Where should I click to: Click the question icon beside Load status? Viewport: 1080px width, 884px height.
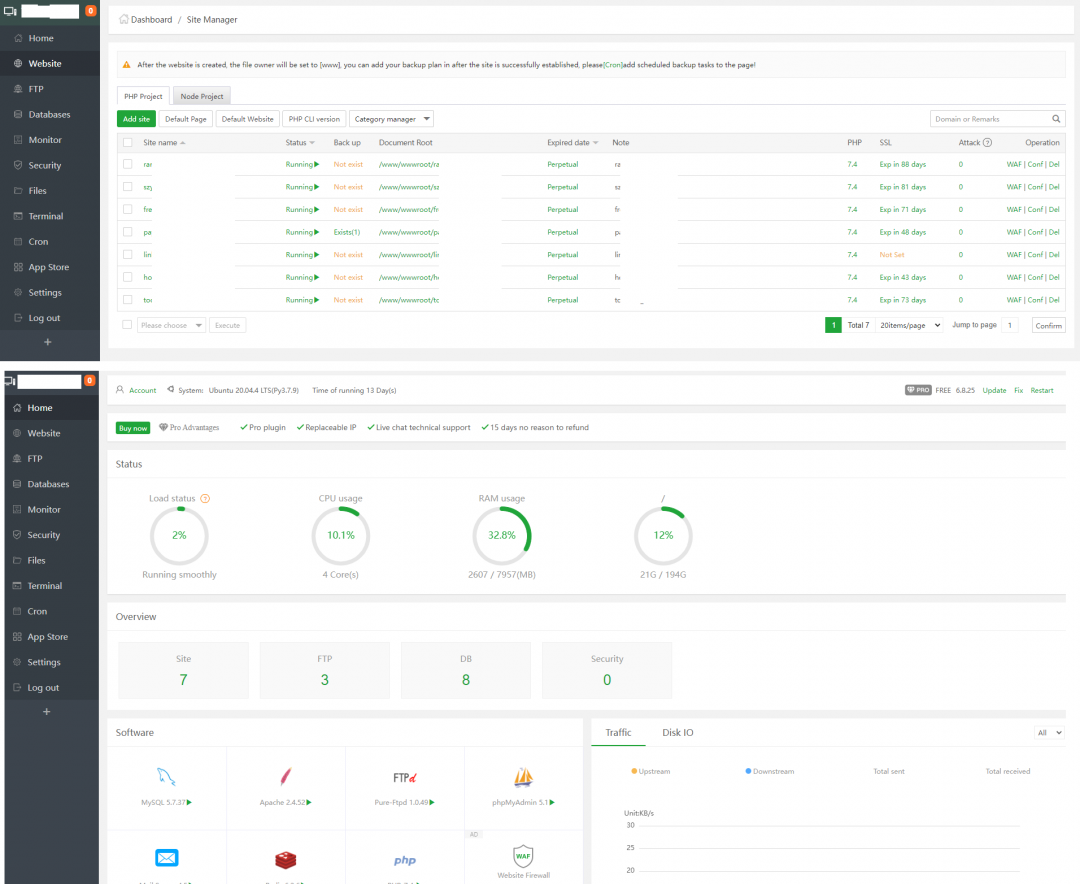tap(205, 499)
